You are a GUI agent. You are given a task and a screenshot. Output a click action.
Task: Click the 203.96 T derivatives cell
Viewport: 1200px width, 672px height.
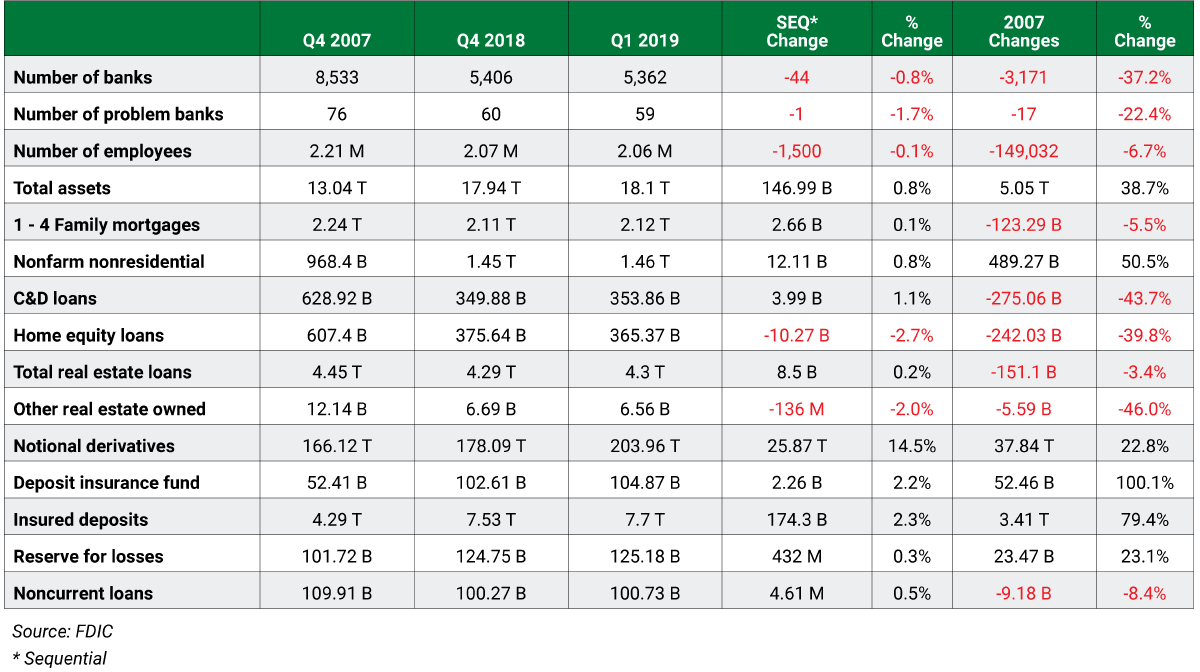point(644,446)
